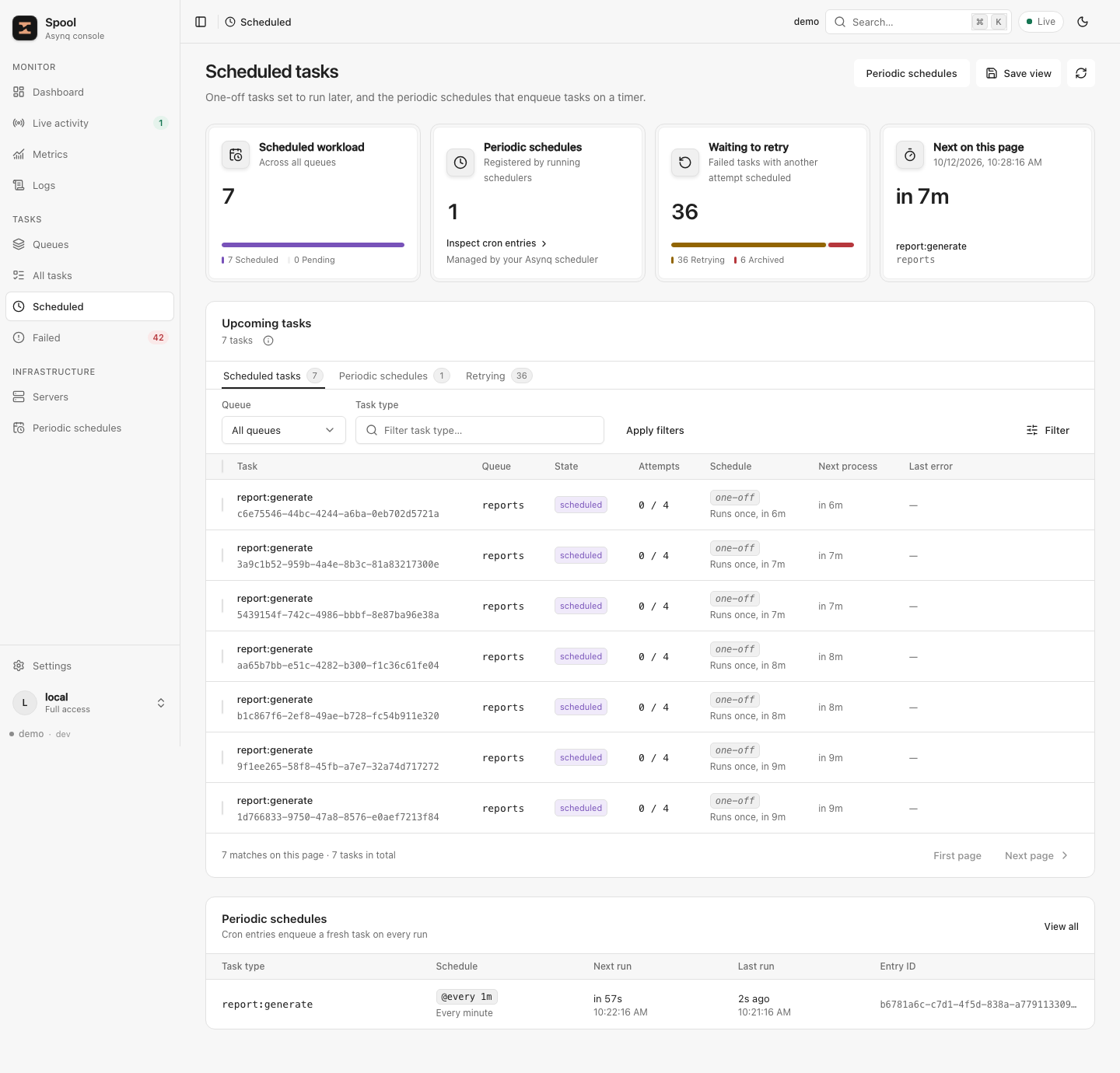Image resolution: width=1120 pixels, height=1073 pixels.
Task: Open the All queues dropdown
Action: (284, 430)
